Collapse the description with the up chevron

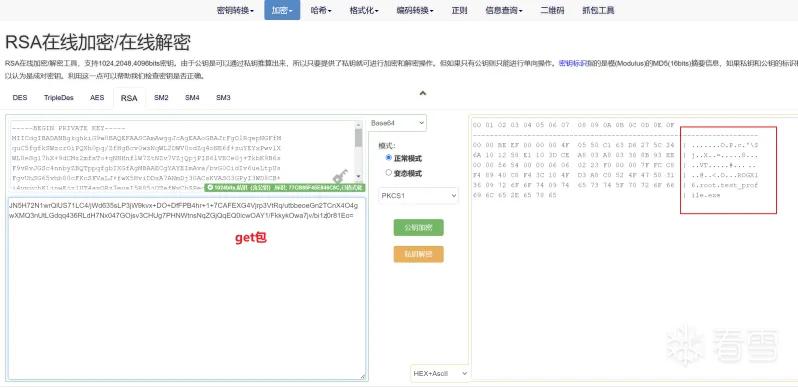tap(422, 93)
